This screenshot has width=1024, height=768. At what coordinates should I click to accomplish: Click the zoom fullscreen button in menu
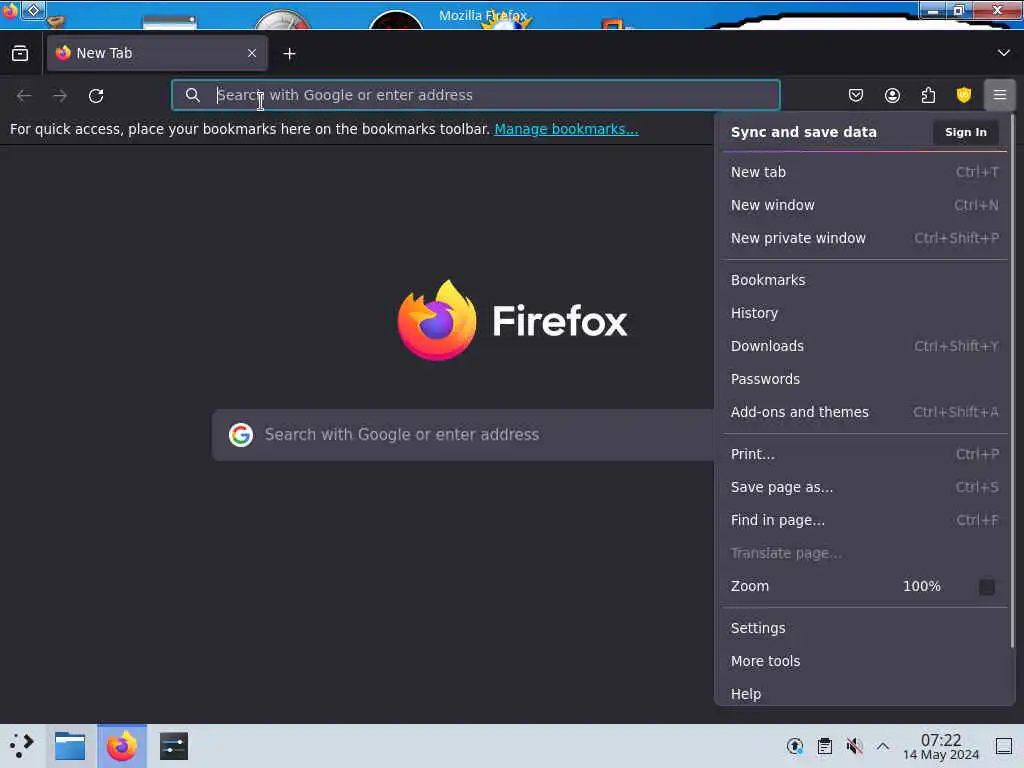987,586
